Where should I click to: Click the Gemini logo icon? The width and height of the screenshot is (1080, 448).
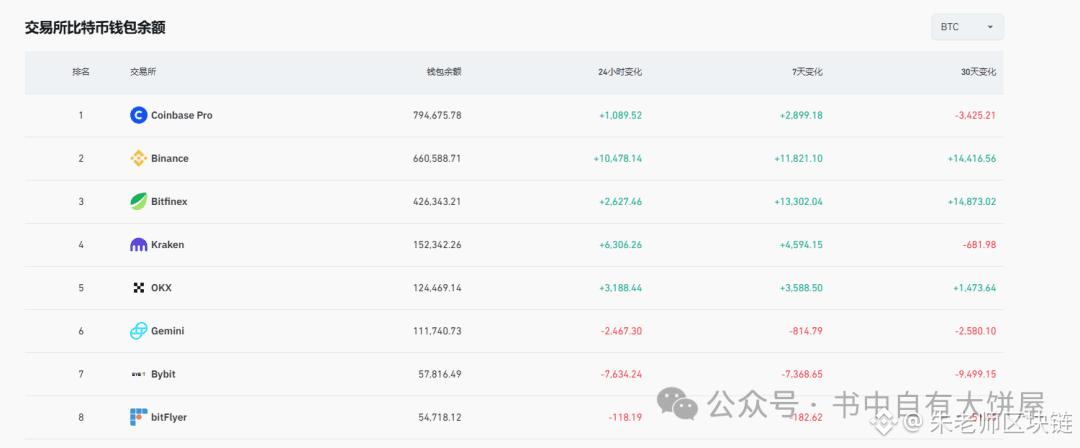(x=139, y=330)
